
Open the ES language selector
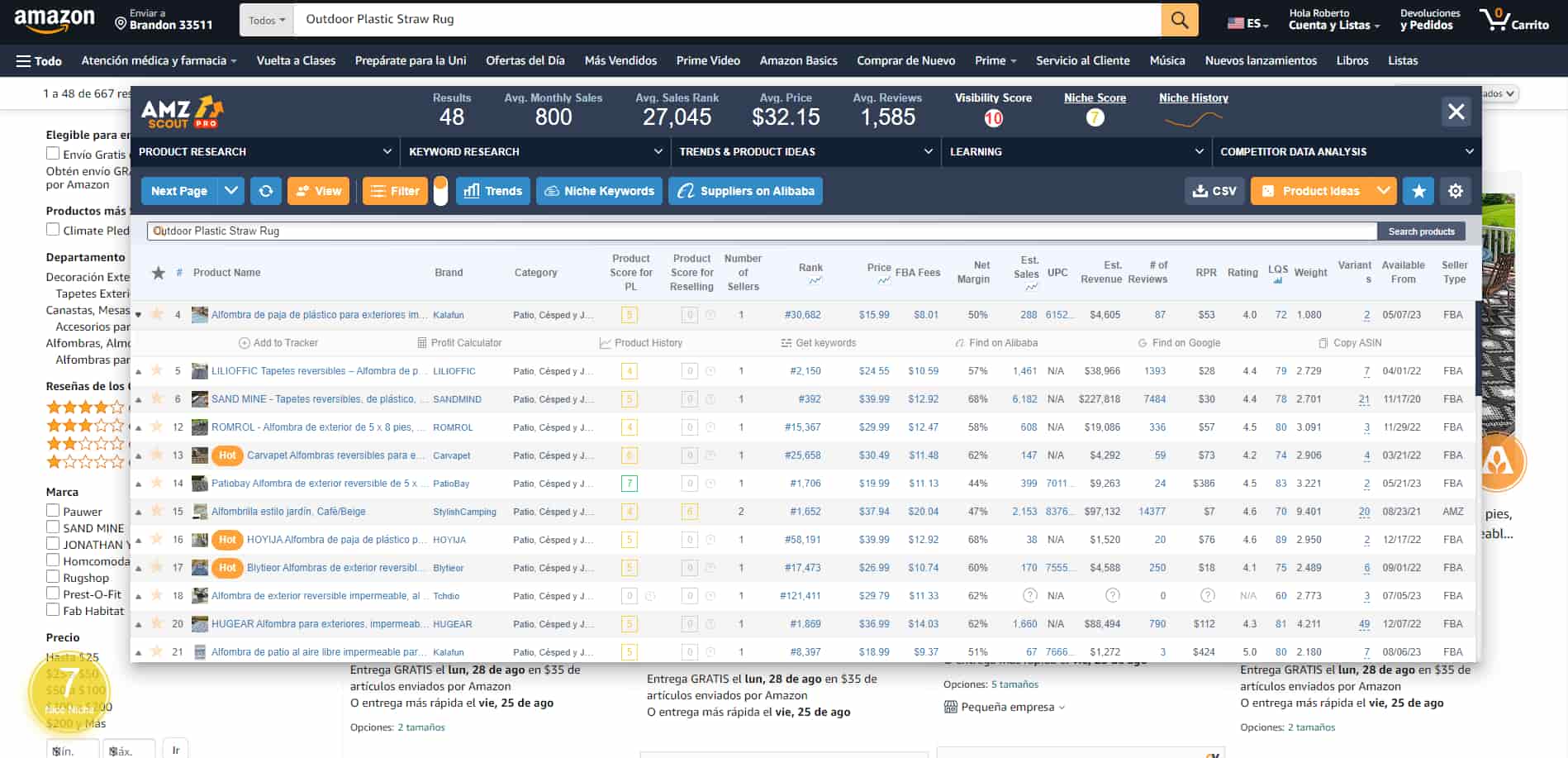(1248, 23)
